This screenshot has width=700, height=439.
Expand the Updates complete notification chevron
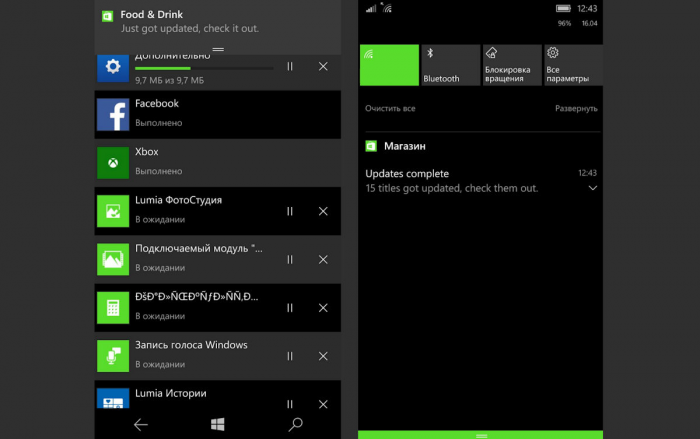[592, 188]
